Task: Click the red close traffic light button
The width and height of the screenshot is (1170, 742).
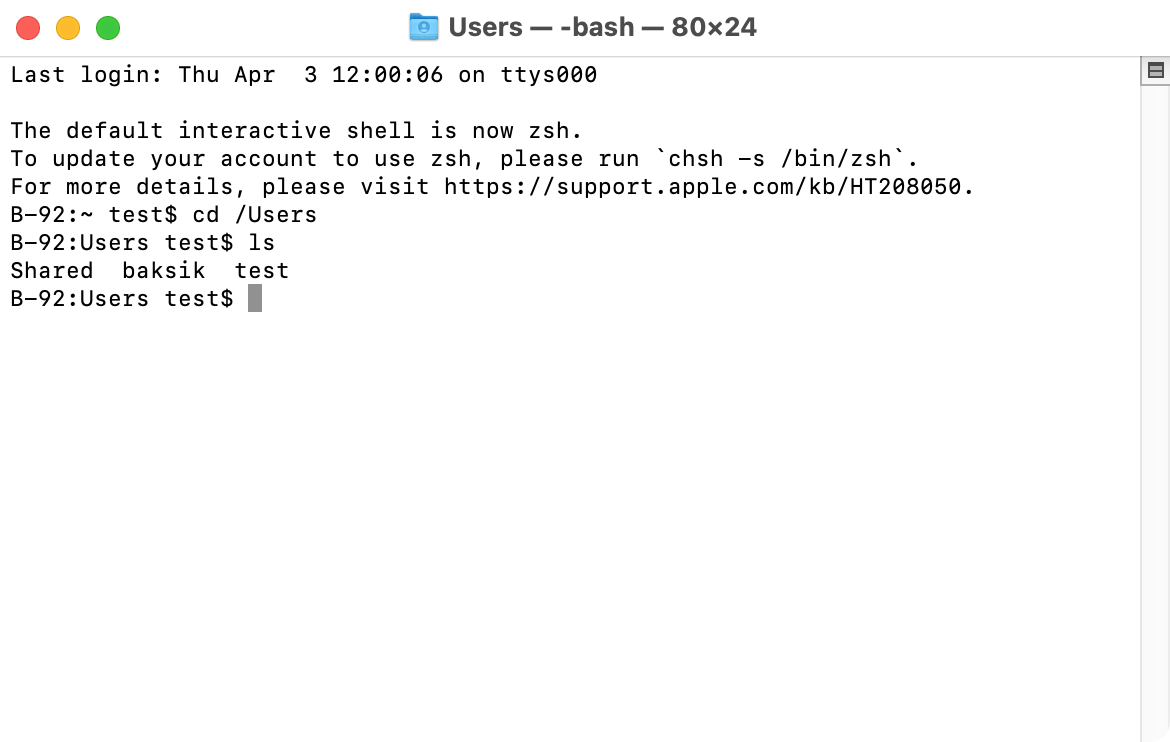Action: (28, 28)
